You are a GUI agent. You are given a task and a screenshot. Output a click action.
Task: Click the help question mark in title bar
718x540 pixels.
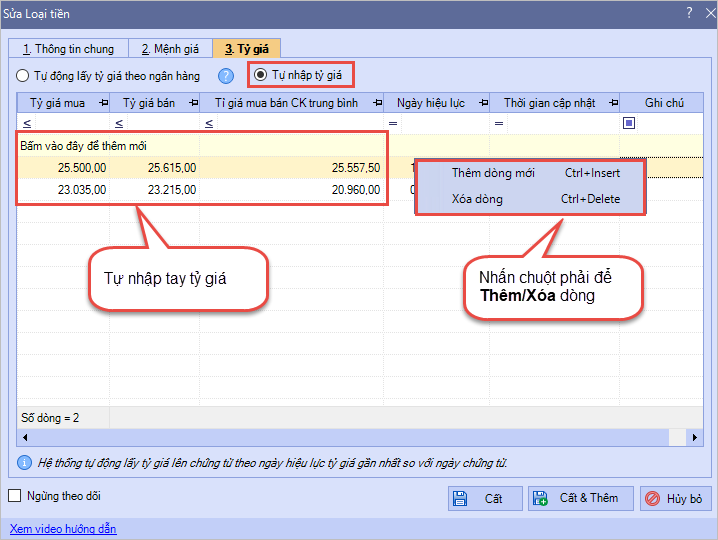pos(688,13)
